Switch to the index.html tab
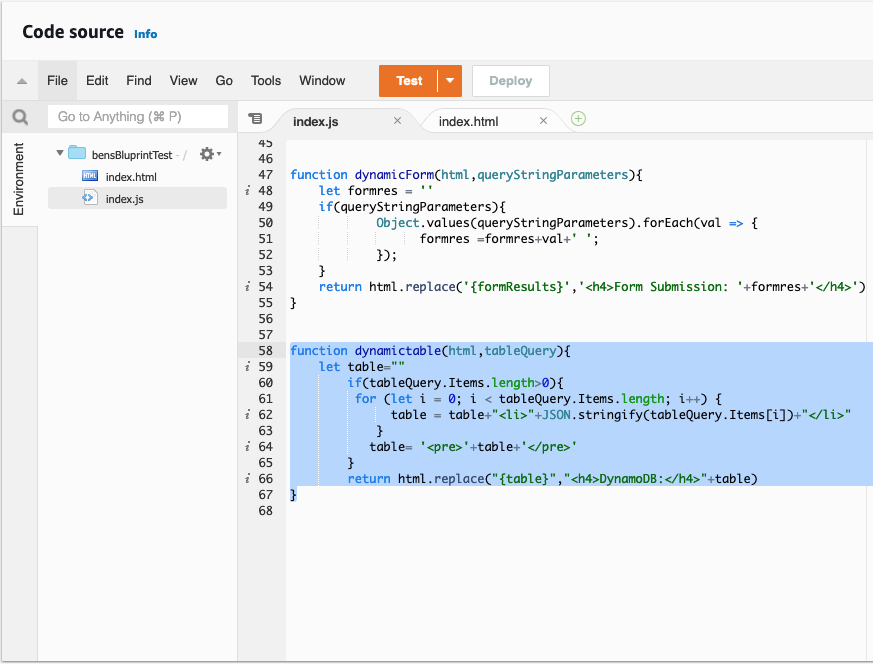Image resolution: width=873 pixels, height=664 pixels. 468,121
